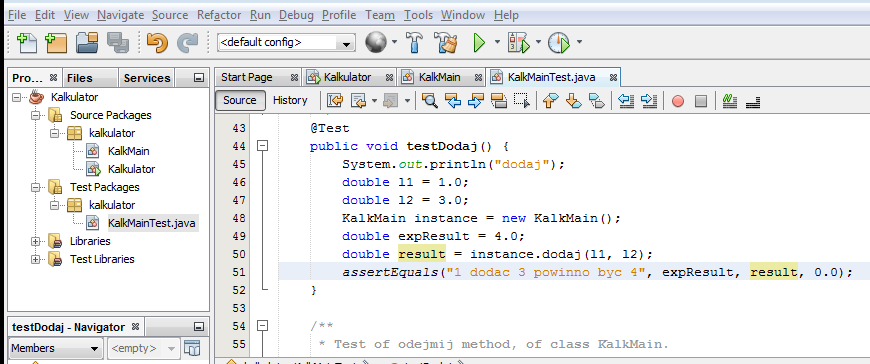The height and width of the screenshot is (364, 870).
Task: Click the Shift Line Right icon
Action: click(x=649, y=101)
